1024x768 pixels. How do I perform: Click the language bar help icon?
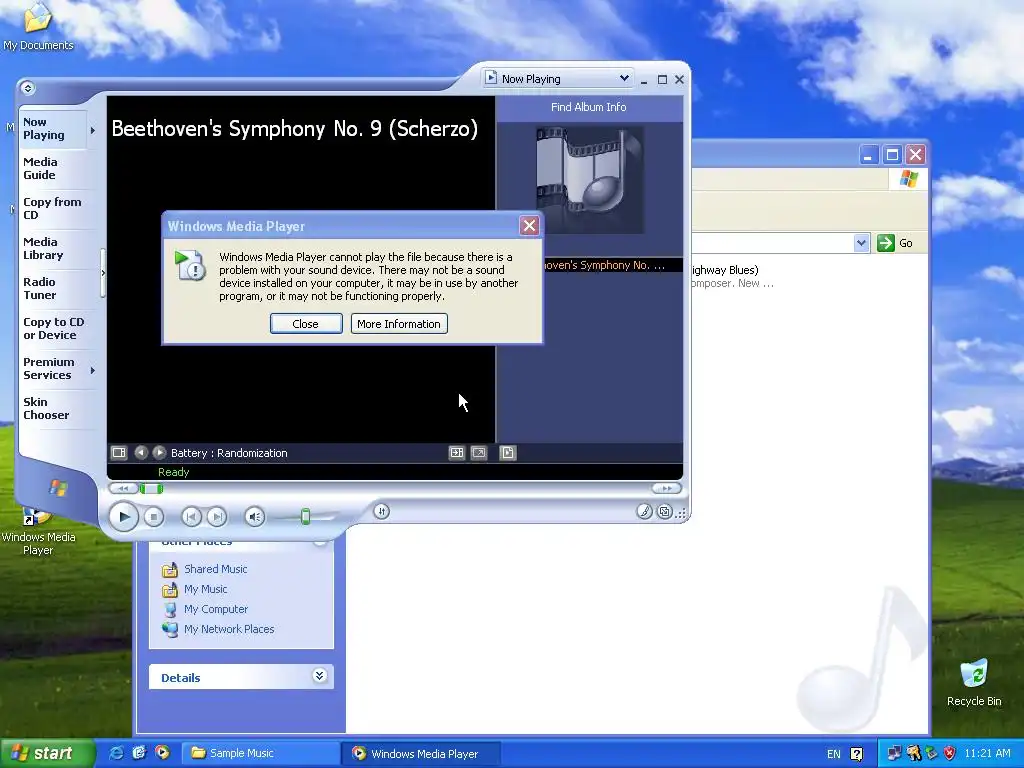click(857, 754)
